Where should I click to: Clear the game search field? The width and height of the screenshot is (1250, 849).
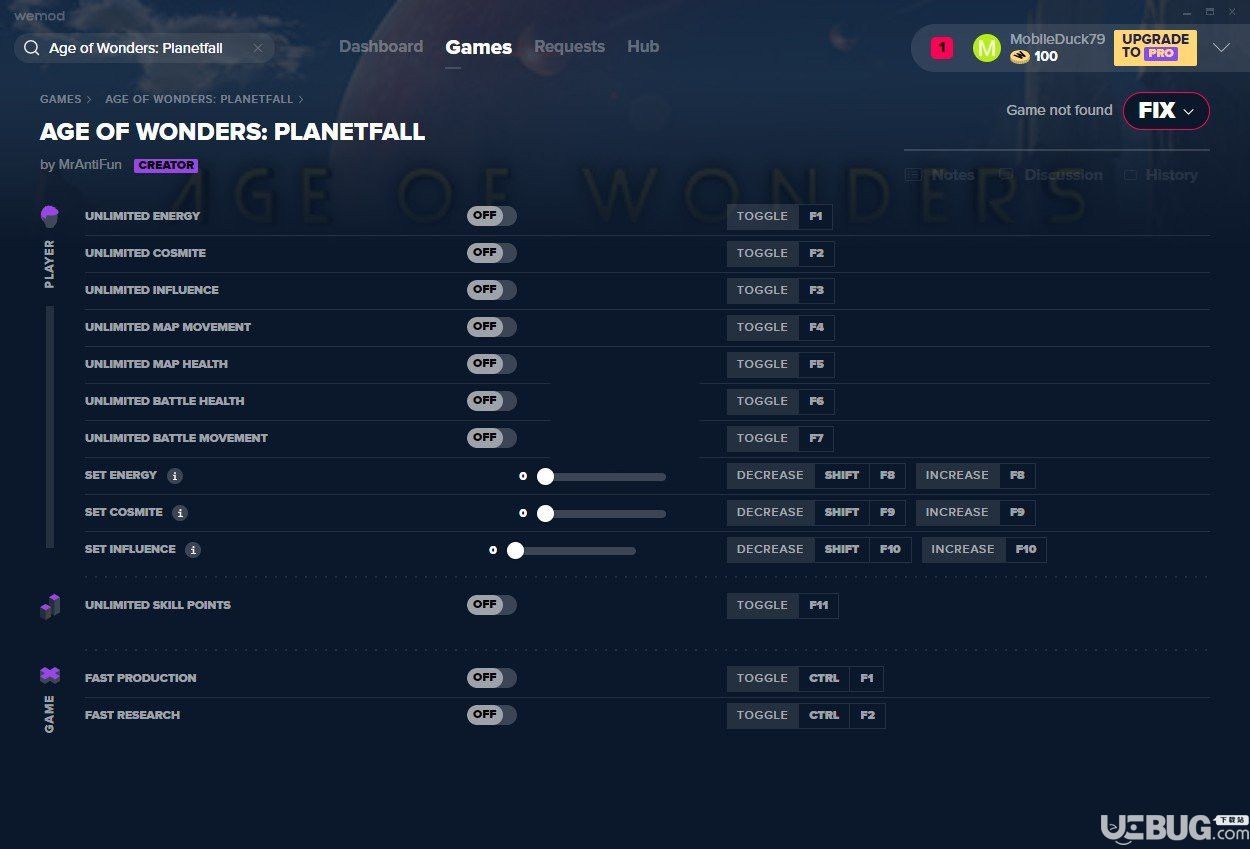(x=258, y=48)
